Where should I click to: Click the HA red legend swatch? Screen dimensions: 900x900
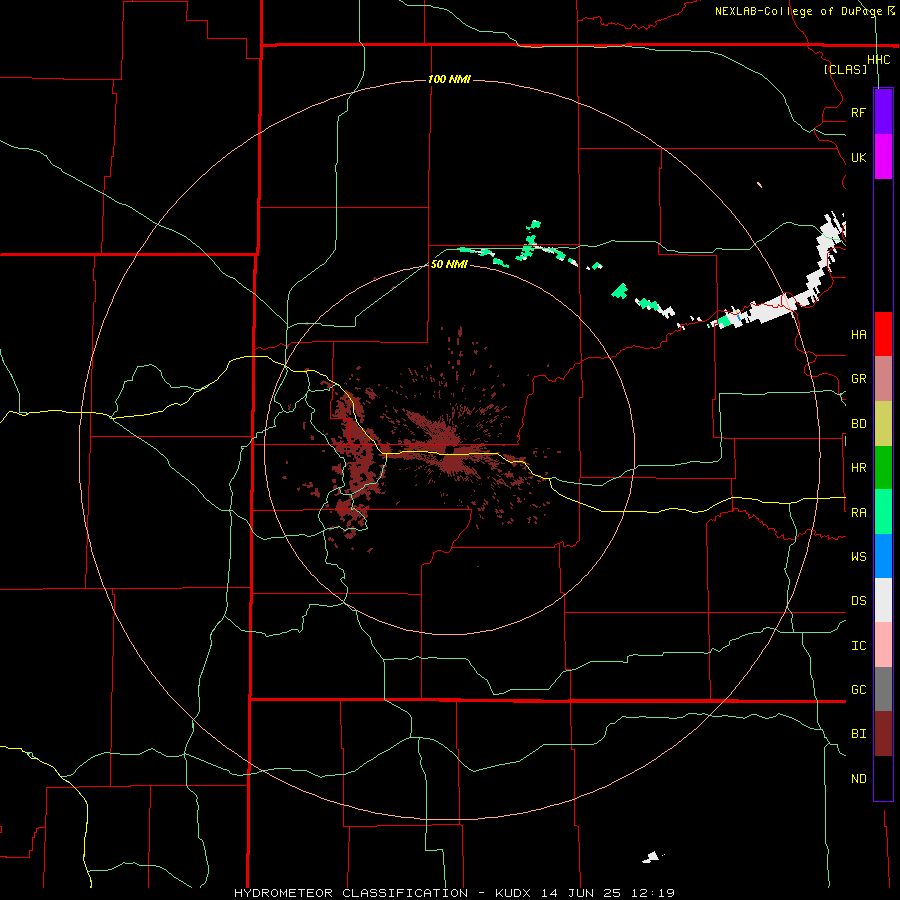pos(883,334)
